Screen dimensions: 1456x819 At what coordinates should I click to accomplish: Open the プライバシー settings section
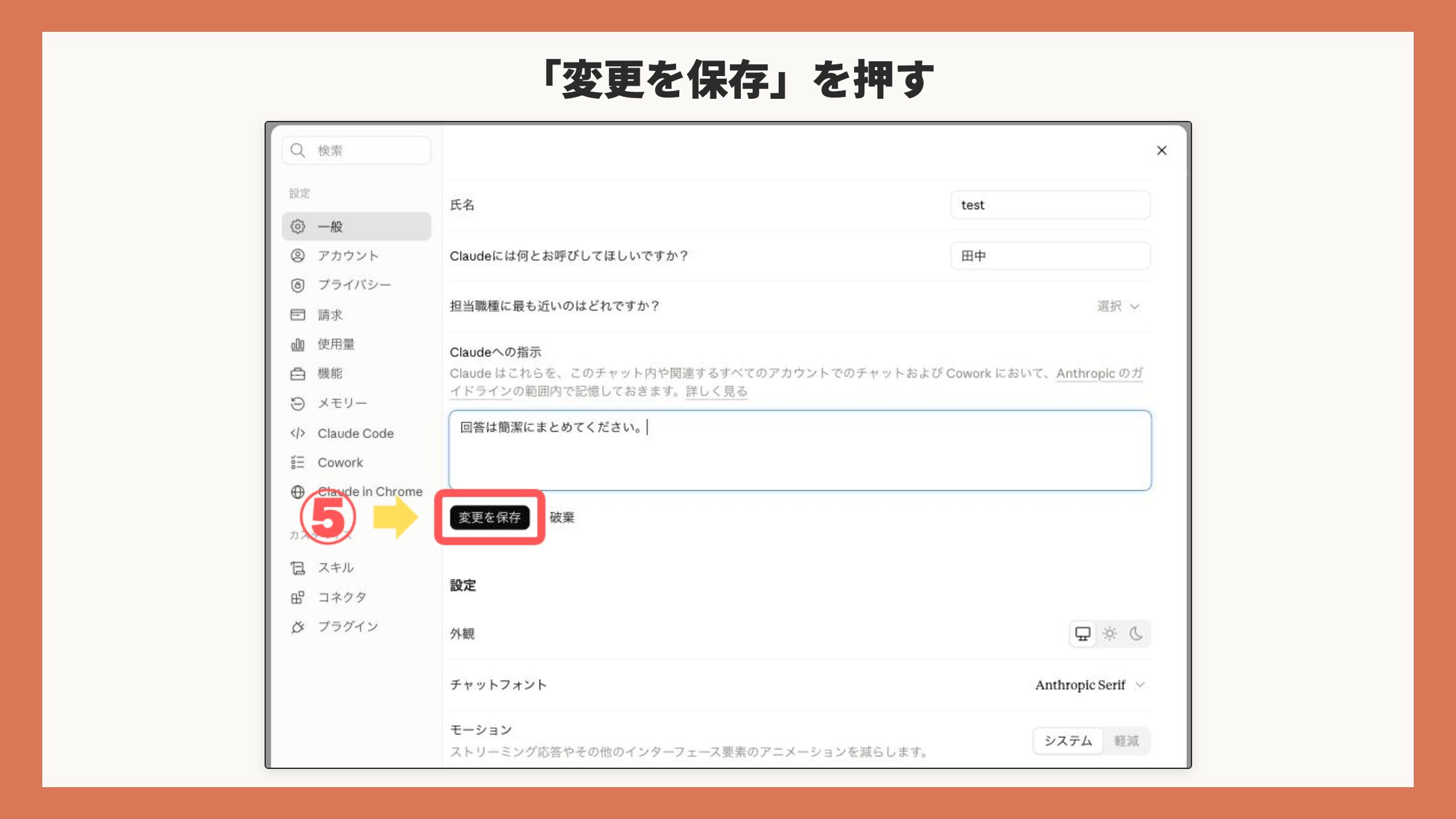[x=357, y=285]
